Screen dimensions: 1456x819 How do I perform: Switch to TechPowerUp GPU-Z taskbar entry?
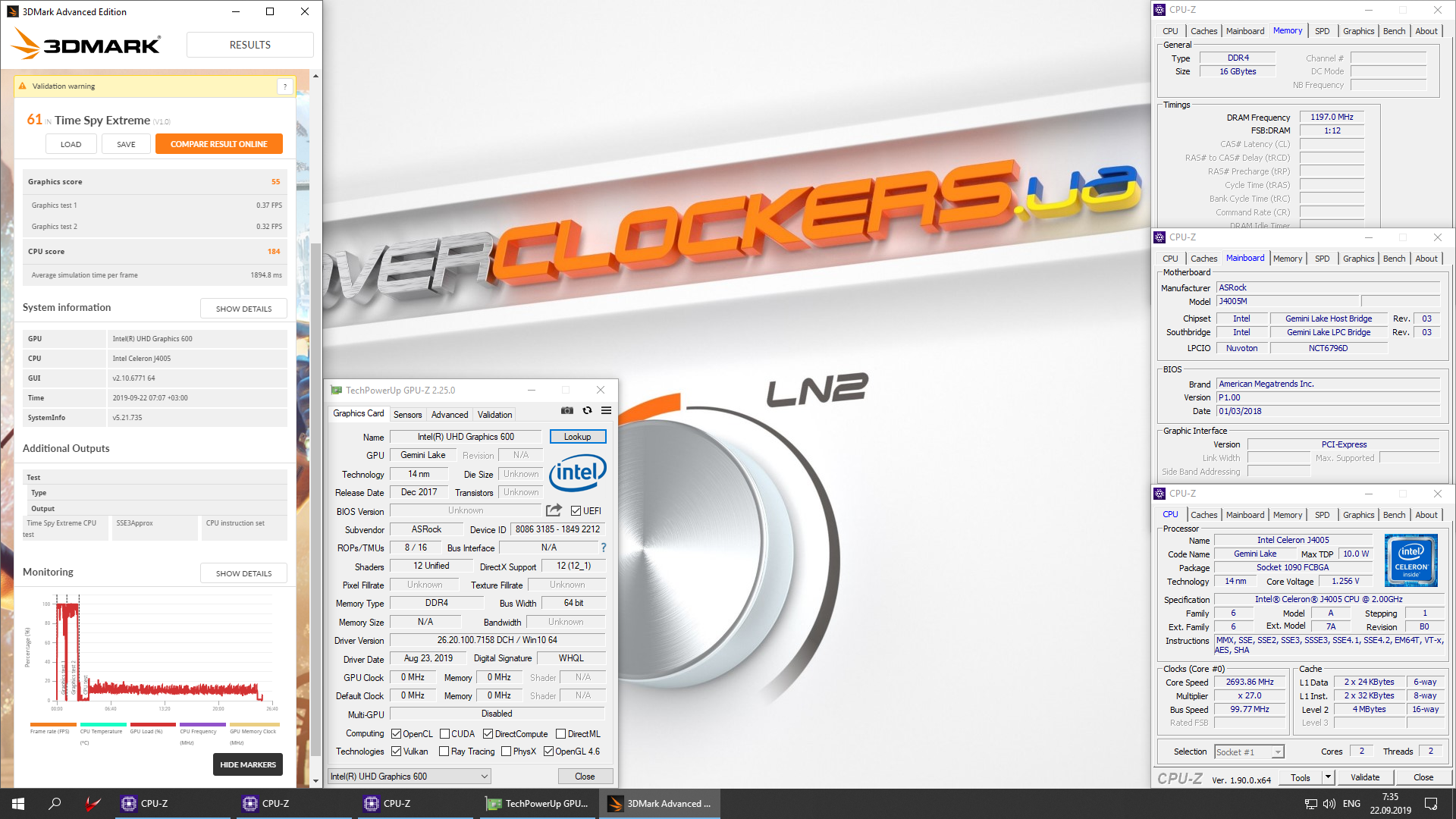coord(538,804)
